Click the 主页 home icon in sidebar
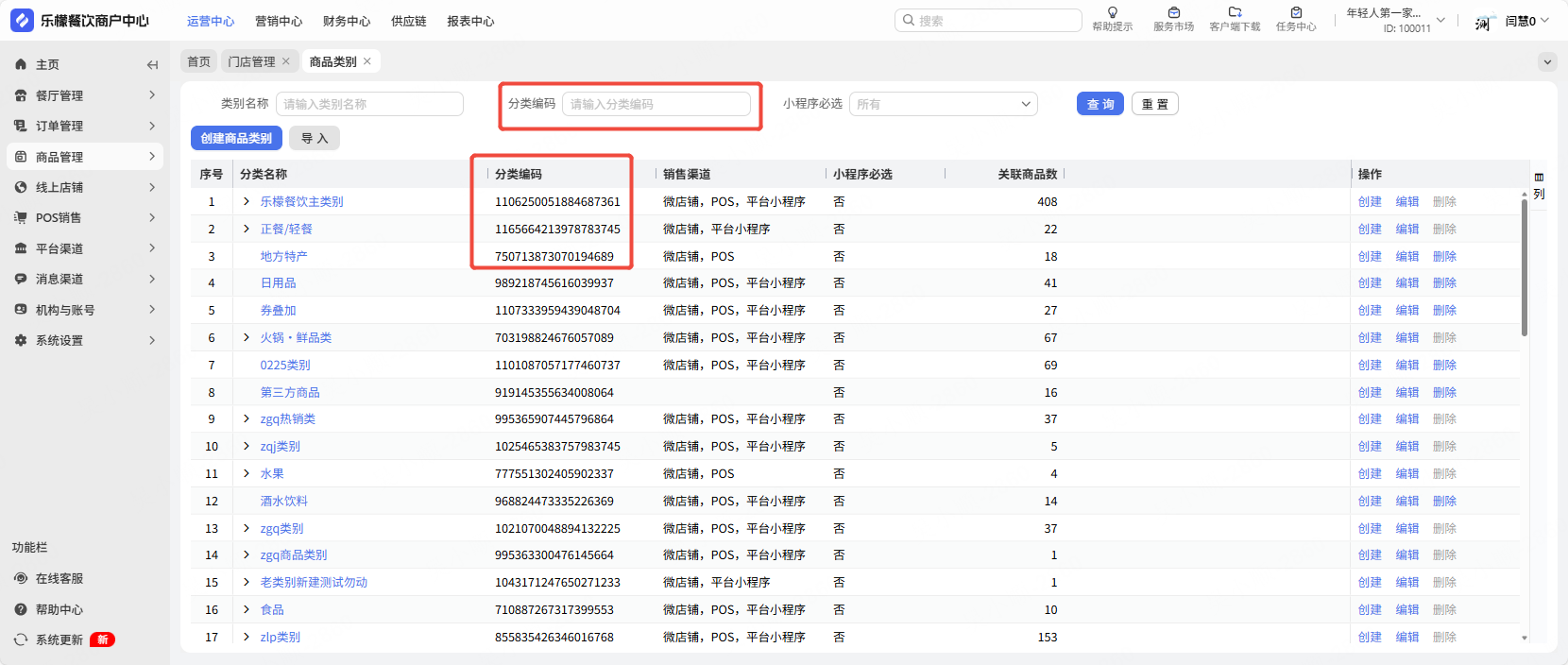The width and height of the screenshot is (1568, 665). 21,64
